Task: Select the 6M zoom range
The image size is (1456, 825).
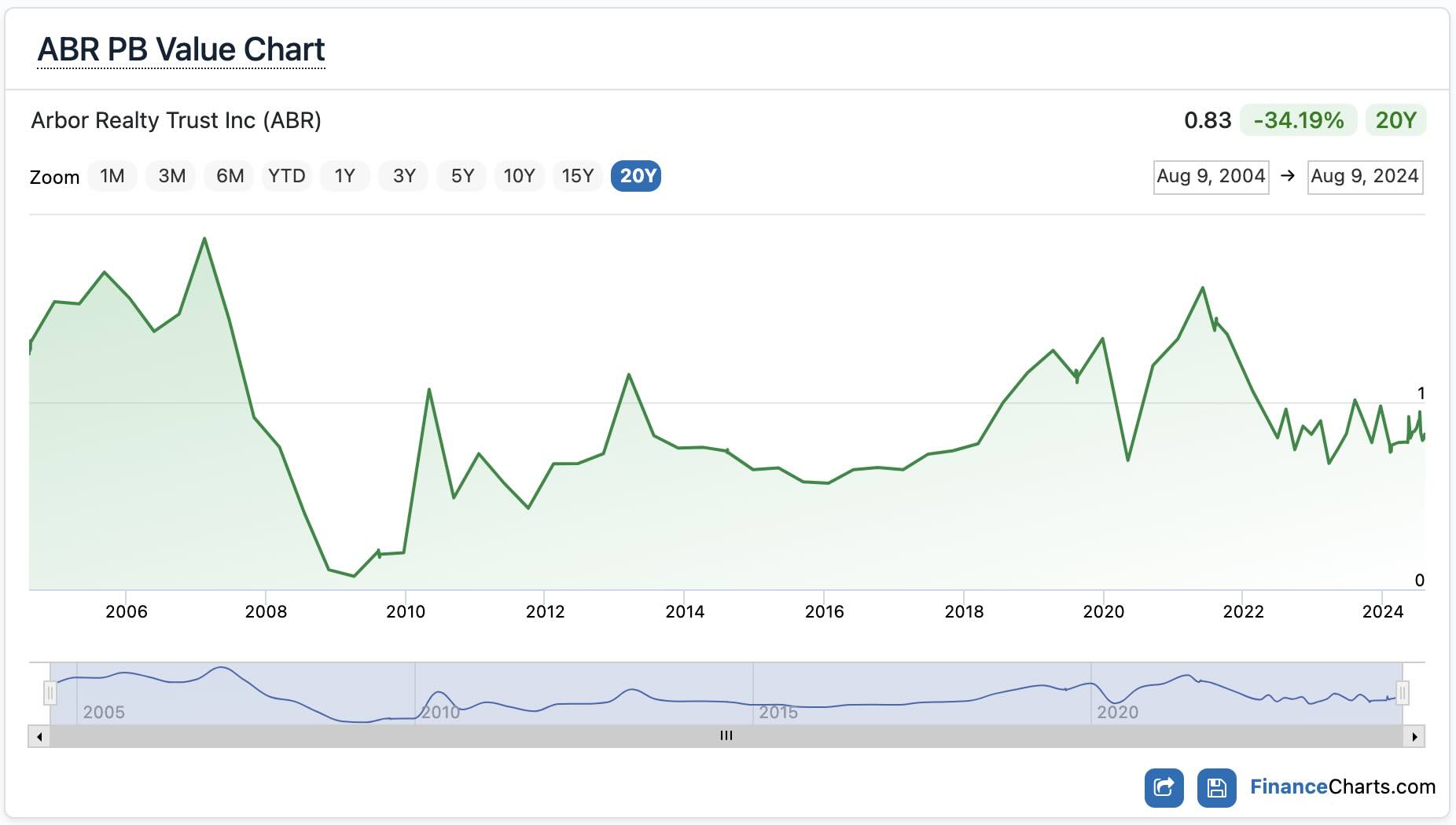Action: [230, 176]
